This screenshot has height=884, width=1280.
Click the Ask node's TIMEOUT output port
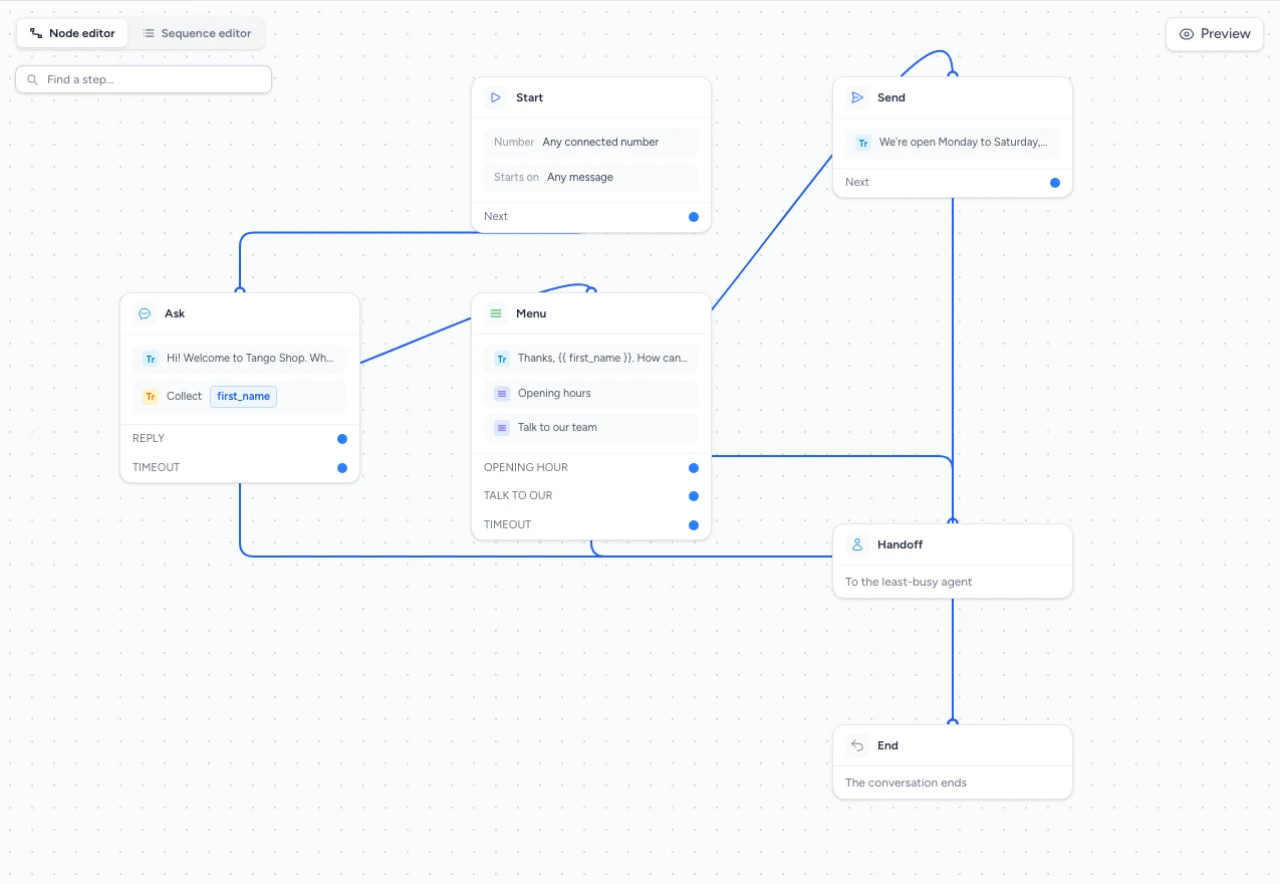tap(342, 468)
